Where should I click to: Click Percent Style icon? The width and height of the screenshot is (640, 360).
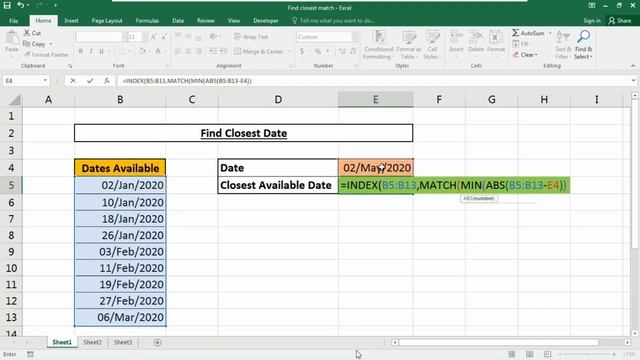[318, 51]
